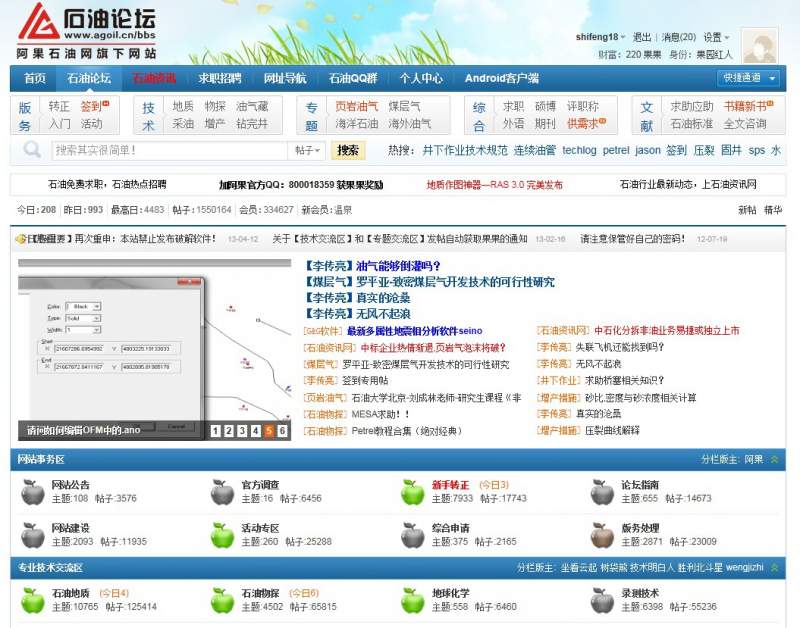Click hot search term 井下作业技术规范
This screenshot has width=800, height=628.
coord(465,150)
